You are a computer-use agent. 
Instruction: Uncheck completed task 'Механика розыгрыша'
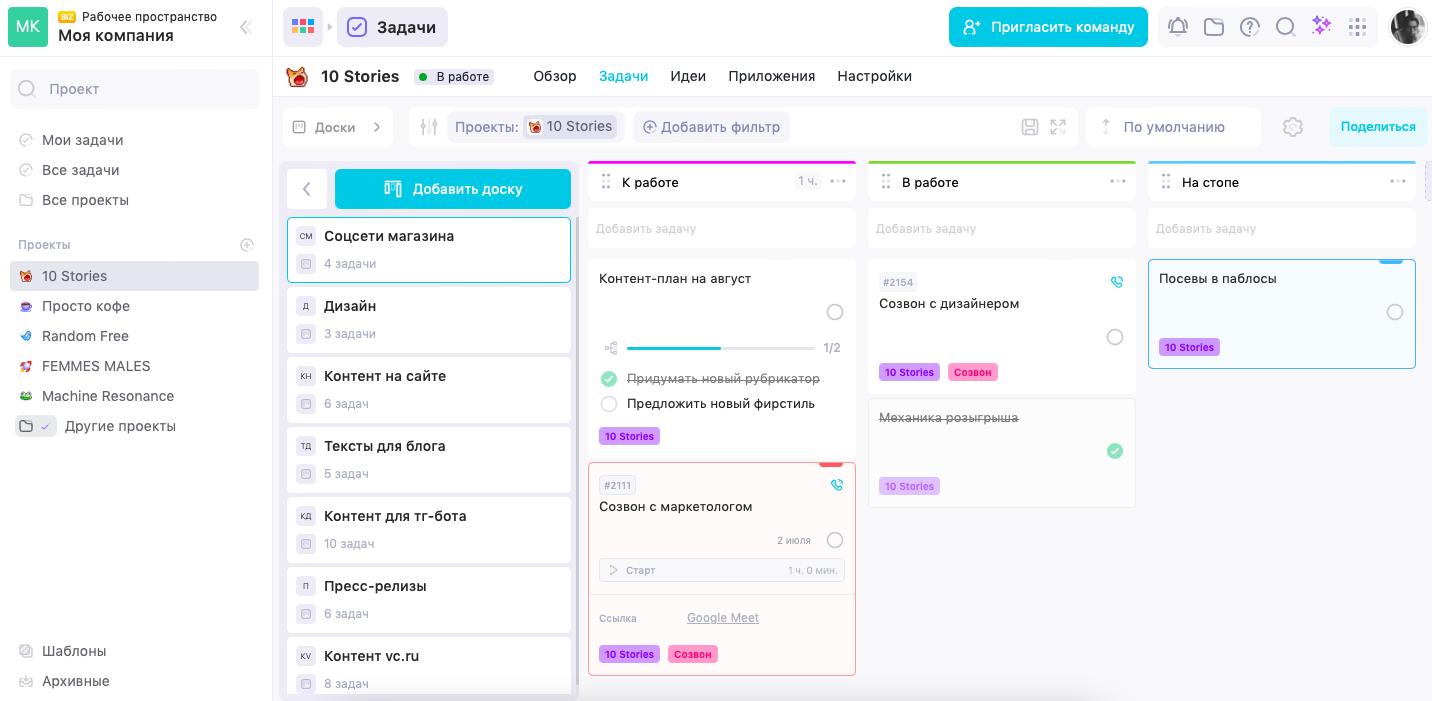click(1114, 451)
